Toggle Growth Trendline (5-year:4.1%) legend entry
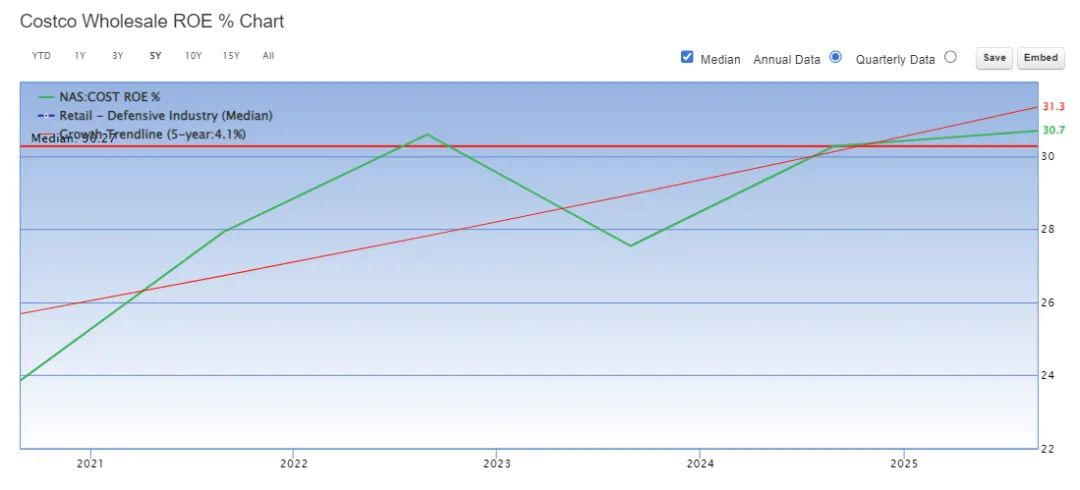The width and height of the screenshot is (1080, 490). pos(143,134)
